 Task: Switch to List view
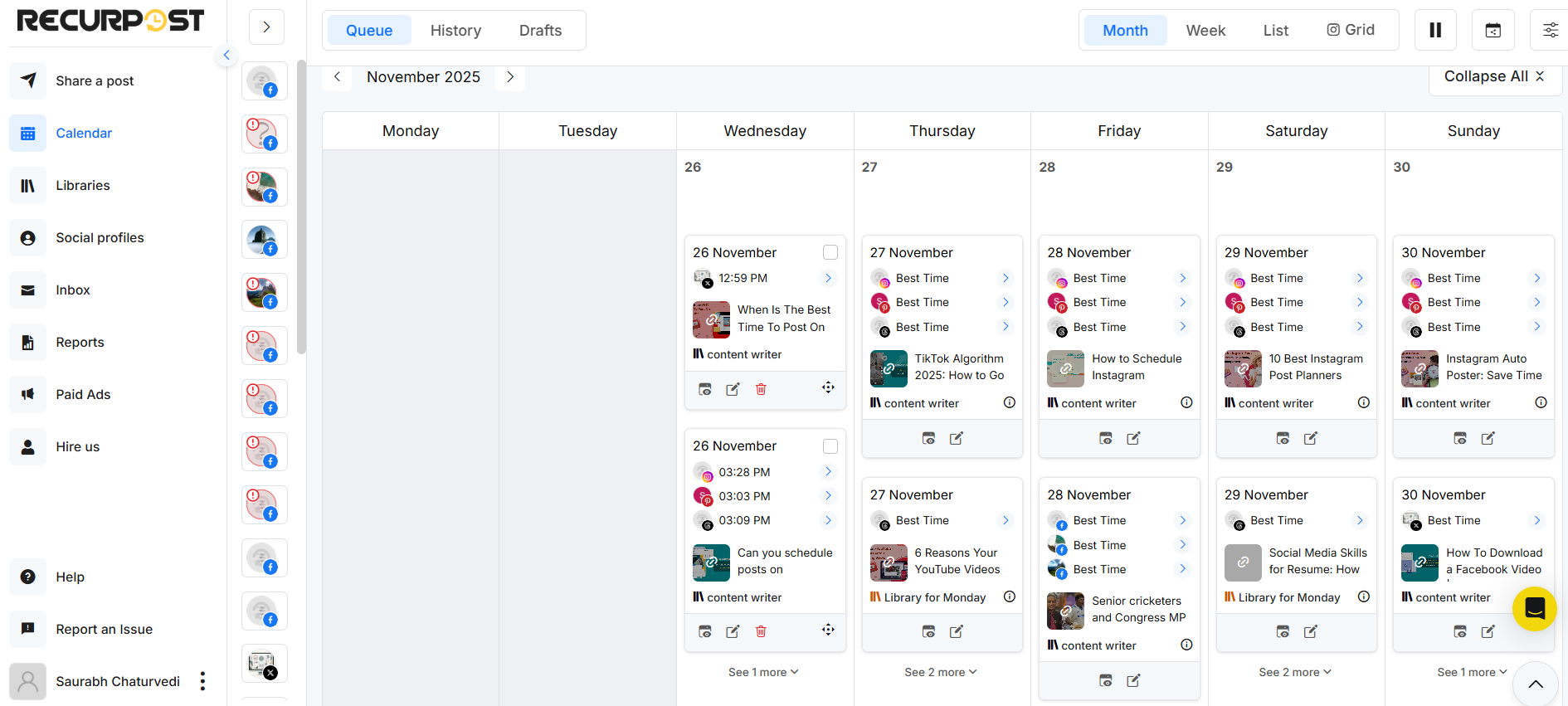[x=1275, y=31]
